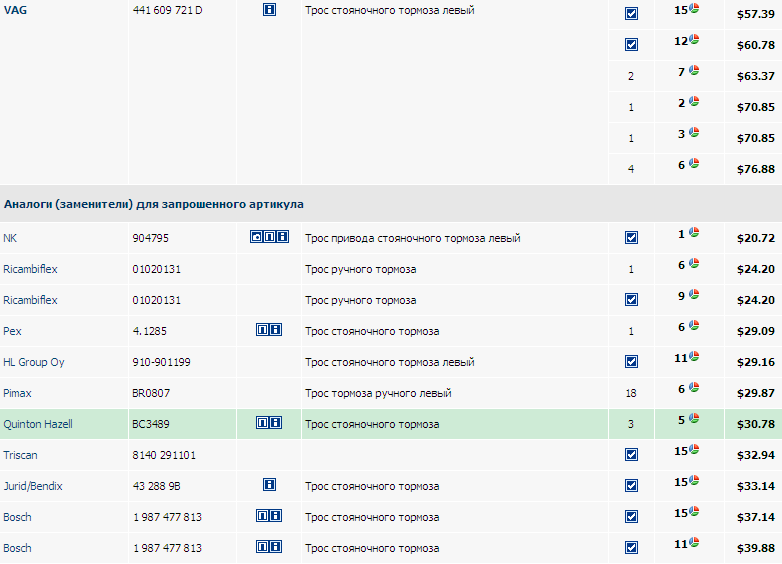The image size is (782, 564).
Task: Click checkmark box in Bosch $39.88 row
Action: (x=631, y=548)
